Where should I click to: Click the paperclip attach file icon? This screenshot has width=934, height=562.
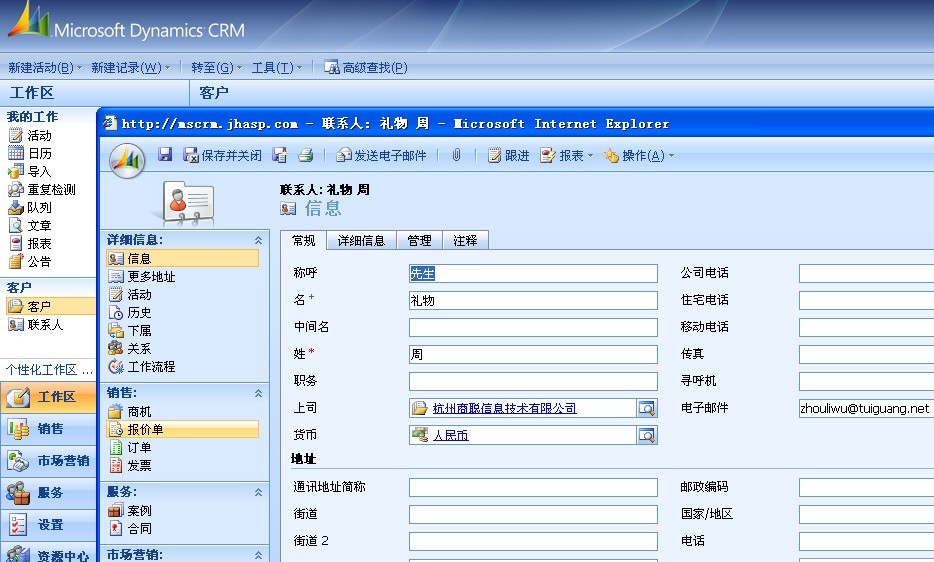point(456,156)
